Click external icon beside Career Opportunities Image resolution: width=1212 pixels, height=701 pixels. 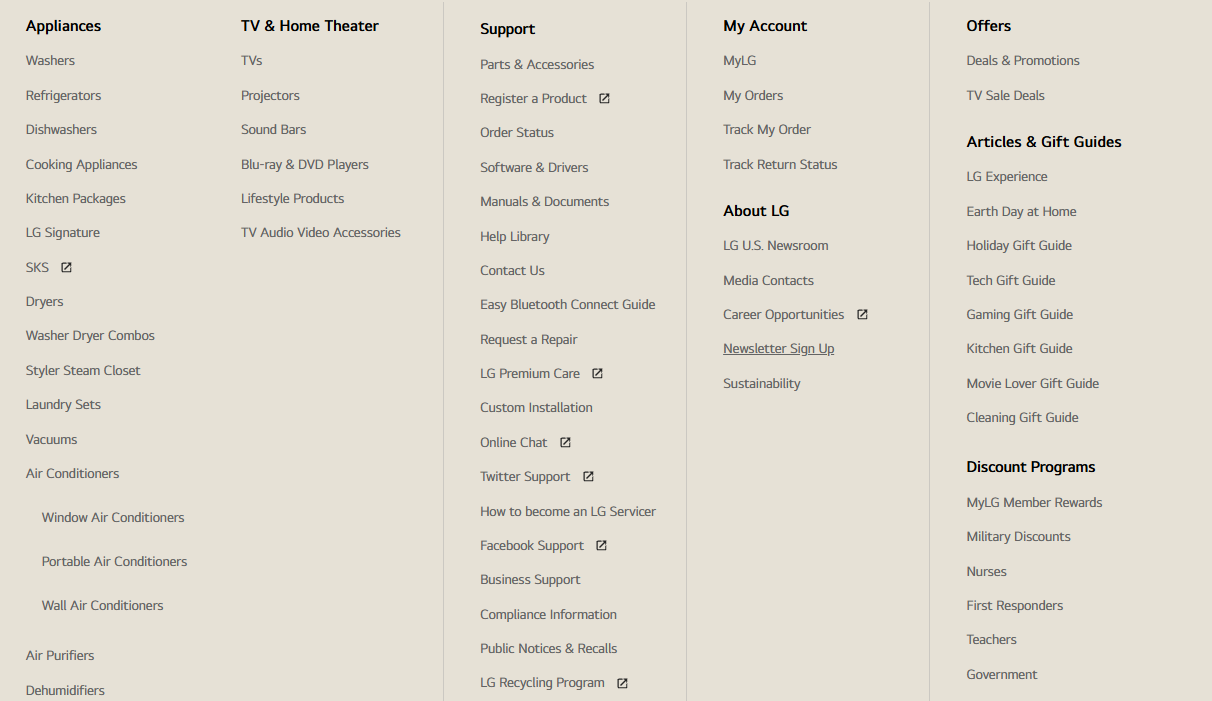(x=862, y=315)
